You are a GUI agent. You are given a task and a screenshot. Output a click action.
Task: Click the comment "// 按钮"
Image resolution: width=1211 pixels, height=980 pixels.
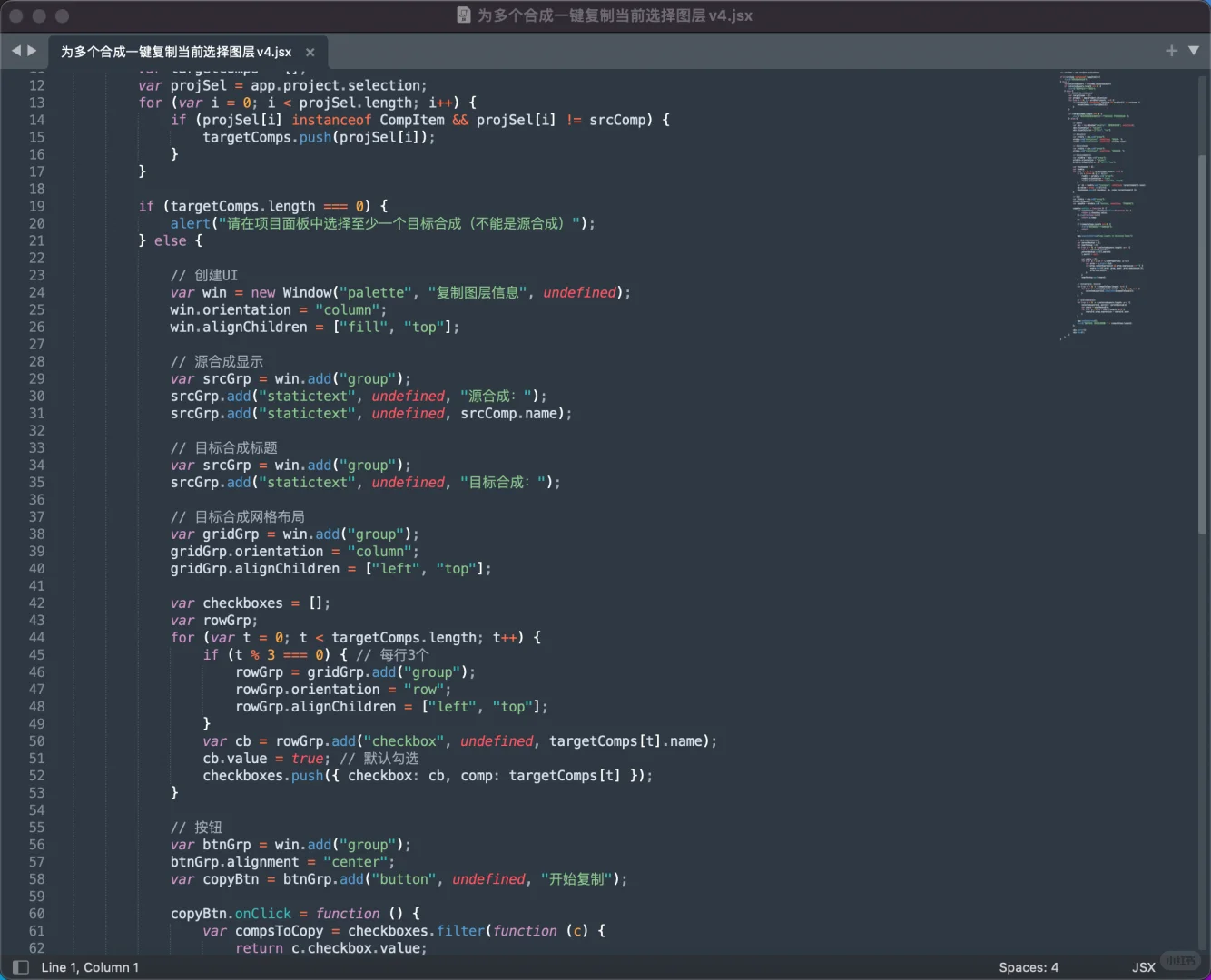(x=196, y=827)
